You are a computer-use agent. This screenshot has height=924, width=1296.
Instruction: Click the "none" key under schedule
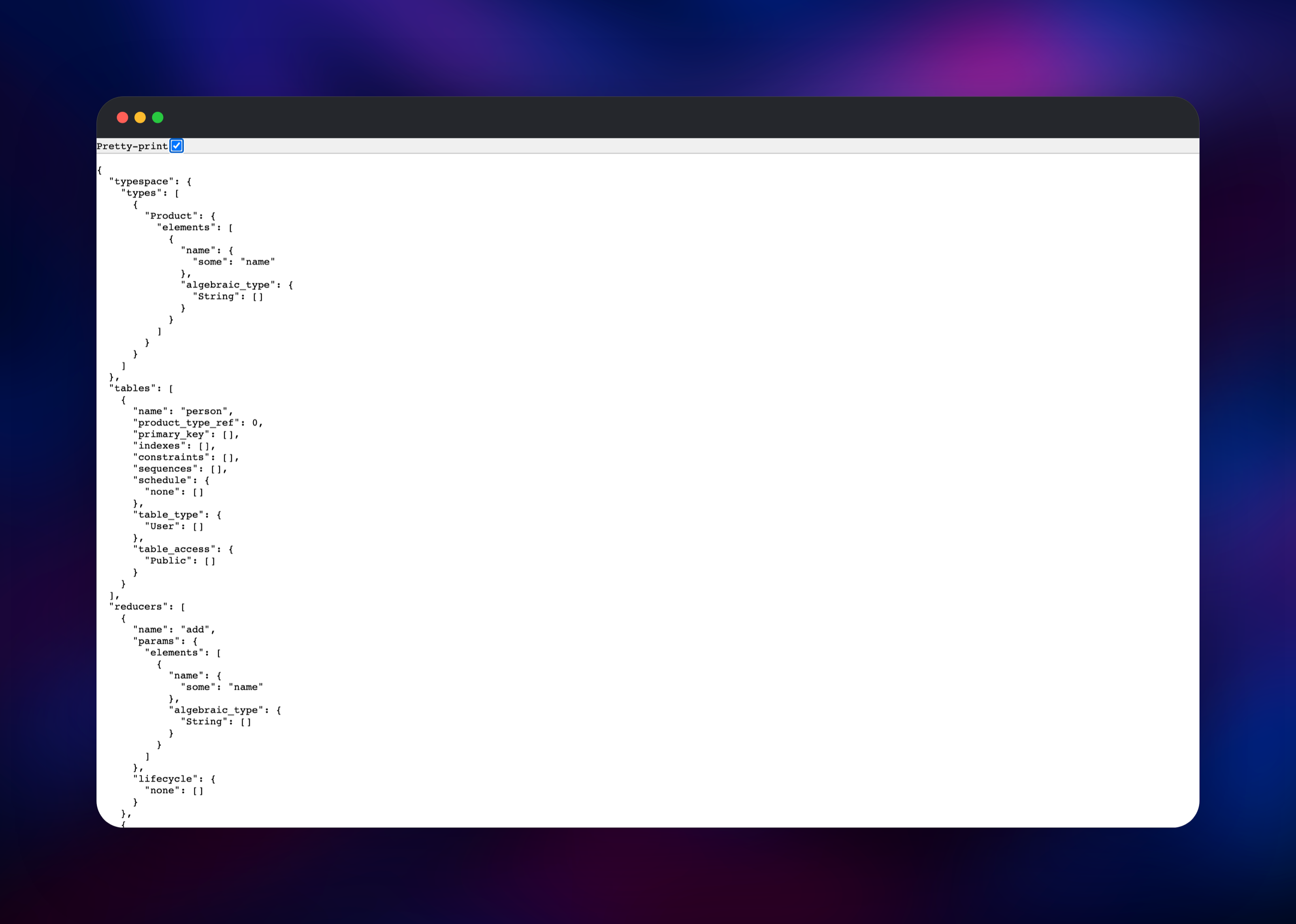coord(162,492)
